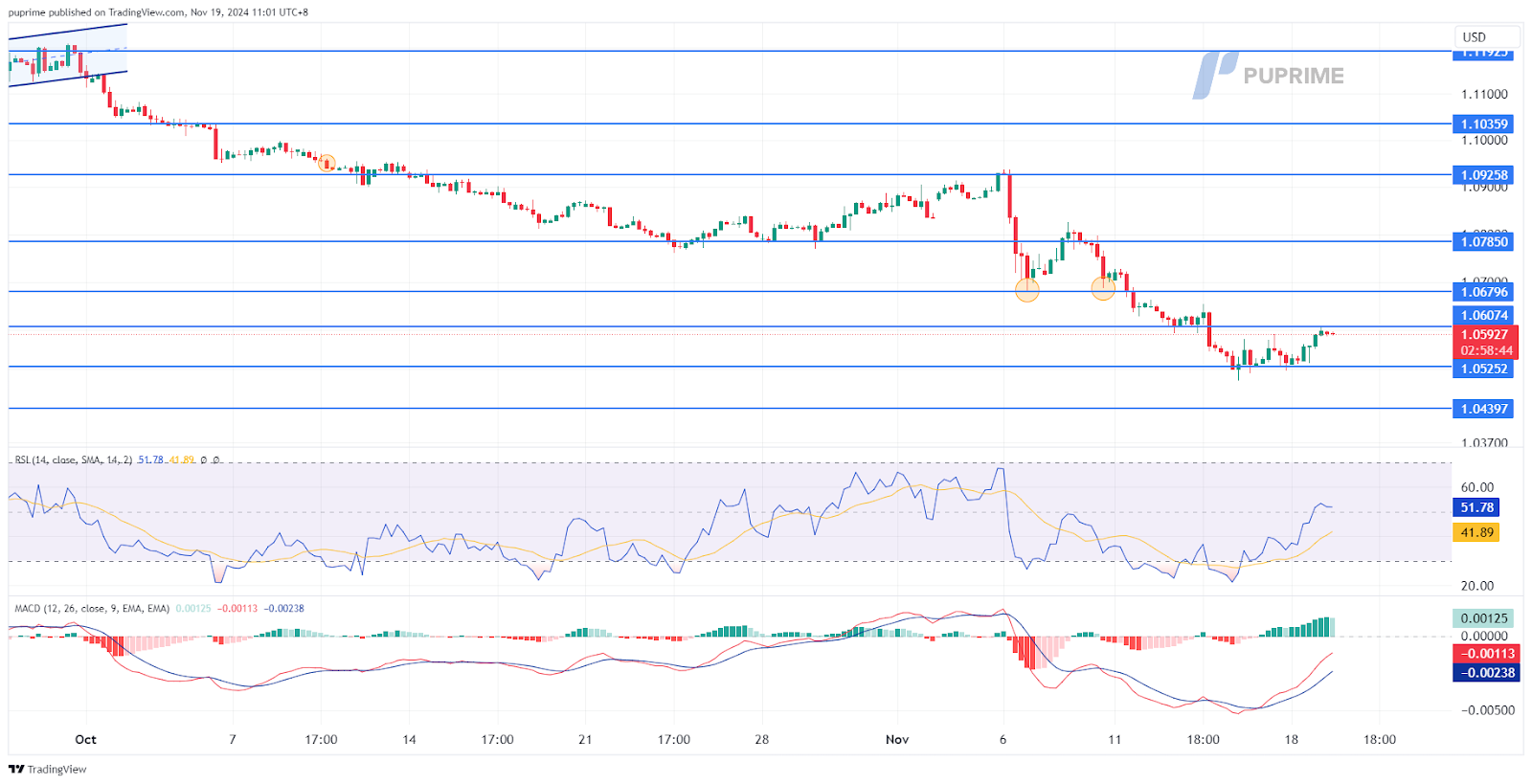Click the 21 date label on time axis
Image resolution: width=1532 pixels, height=784 pixels.
pos(585,739)
